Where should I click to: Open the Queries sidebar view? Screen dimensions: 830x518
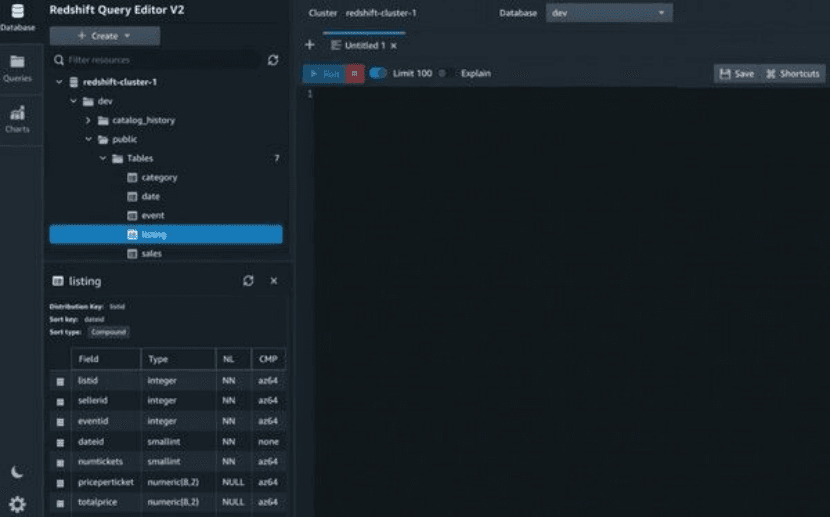(x=17, y=69)
